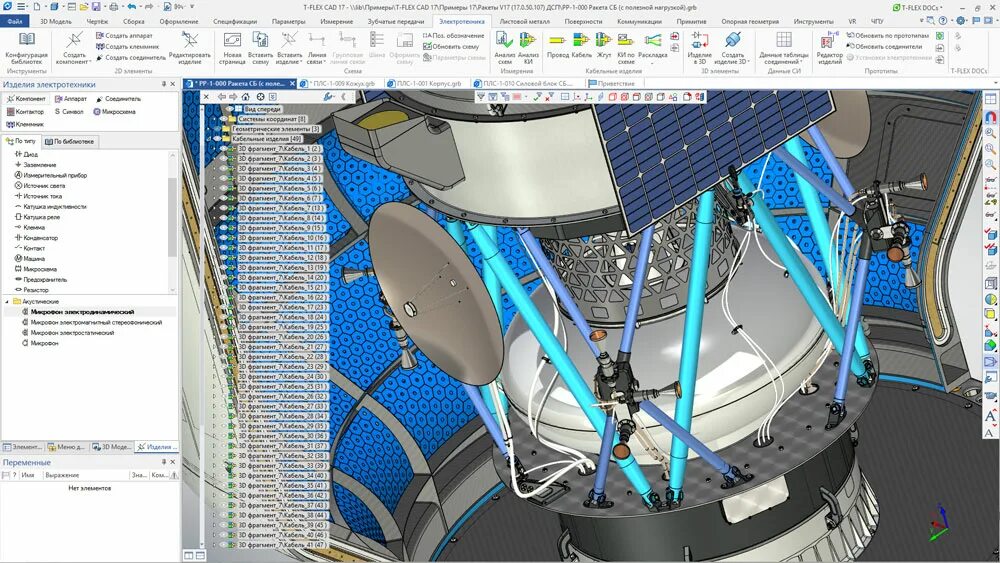Click the Создать компонент icon
Screen dimensions: 1000x563
pos(73,41)
